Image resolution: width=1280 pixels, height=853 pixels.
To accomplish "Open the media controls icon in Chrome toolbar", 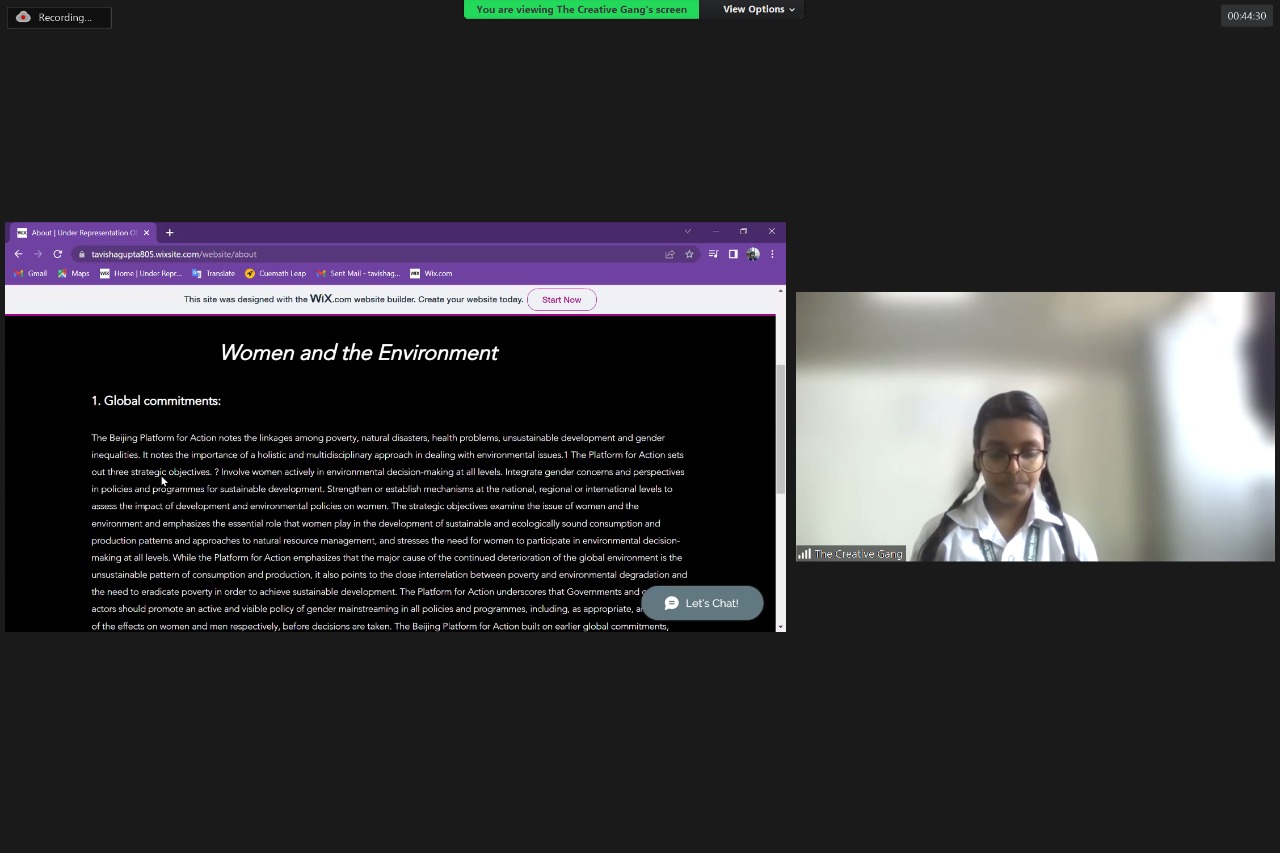I will pyautogui.click(x=713, y=254).
